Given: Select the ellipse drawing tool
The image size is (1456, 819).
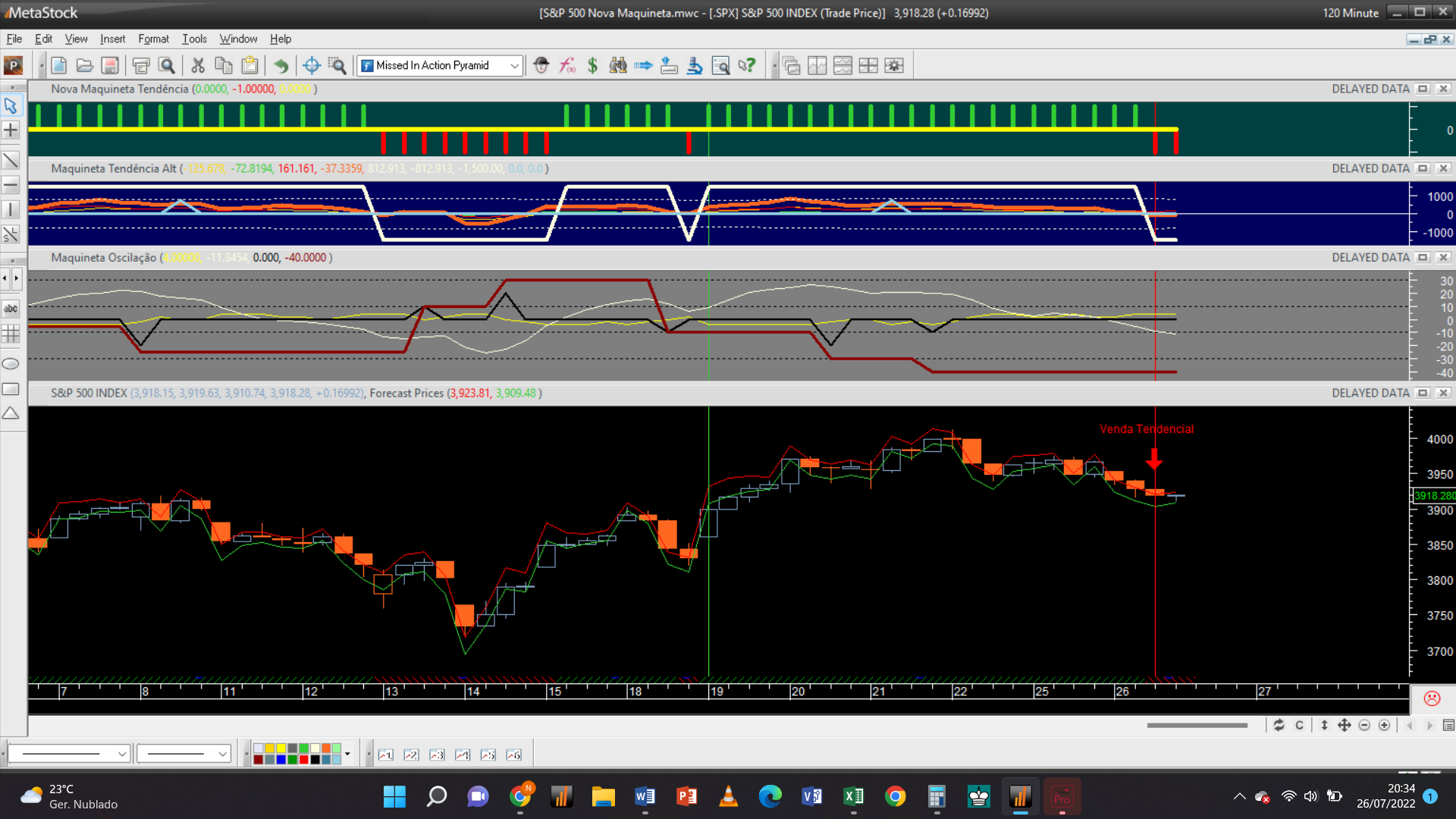Looking at the screenshot, I should 11,364.
